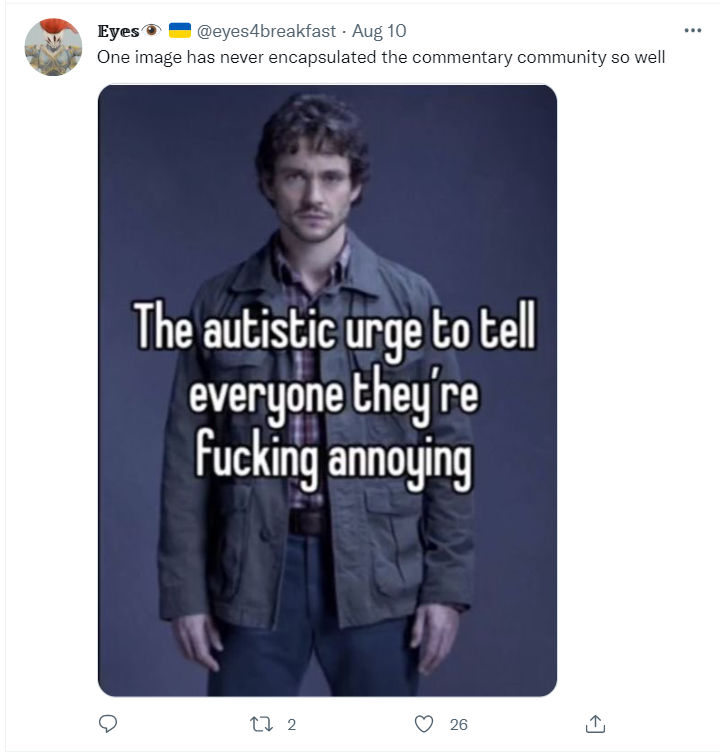Open the profile via the "Eyes" name

(x=118, y=31)
